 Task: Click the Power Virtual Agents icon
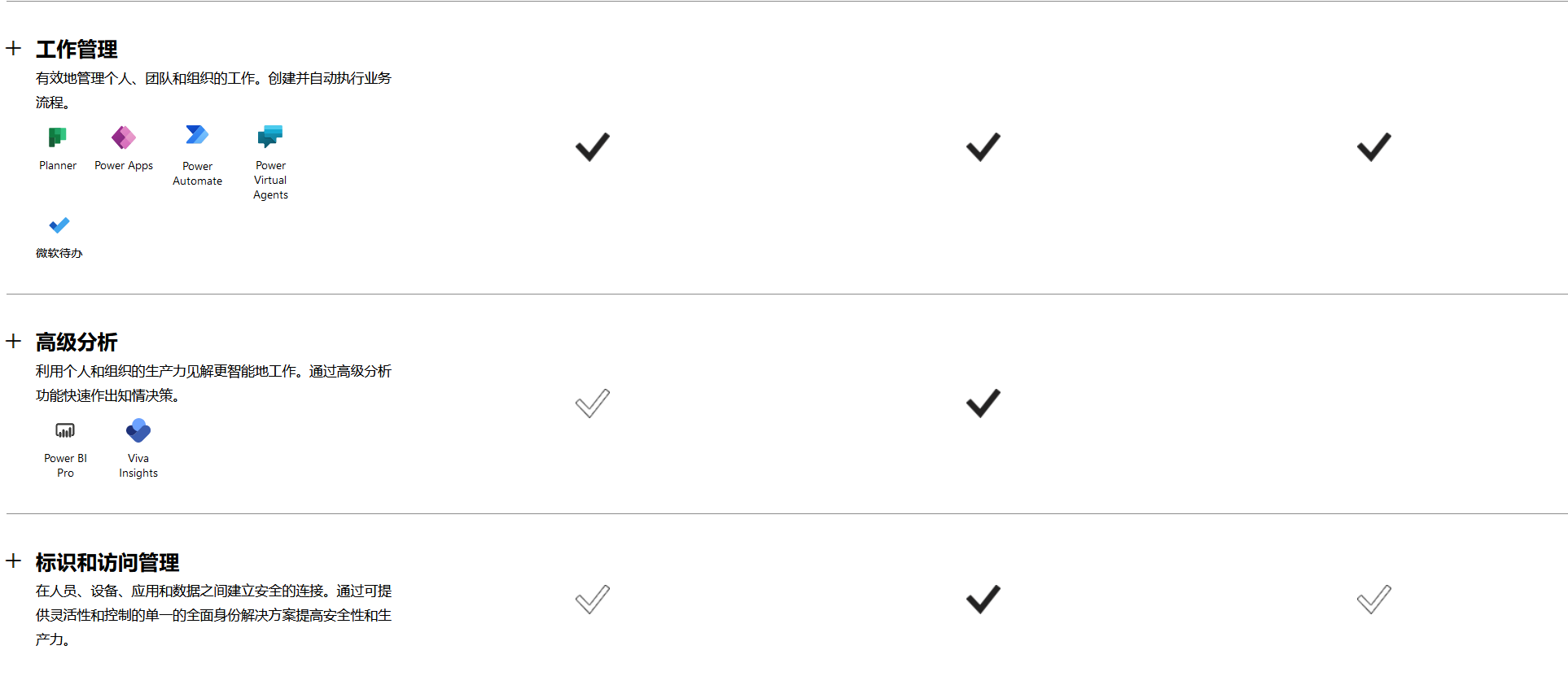(x=270, y=136)
